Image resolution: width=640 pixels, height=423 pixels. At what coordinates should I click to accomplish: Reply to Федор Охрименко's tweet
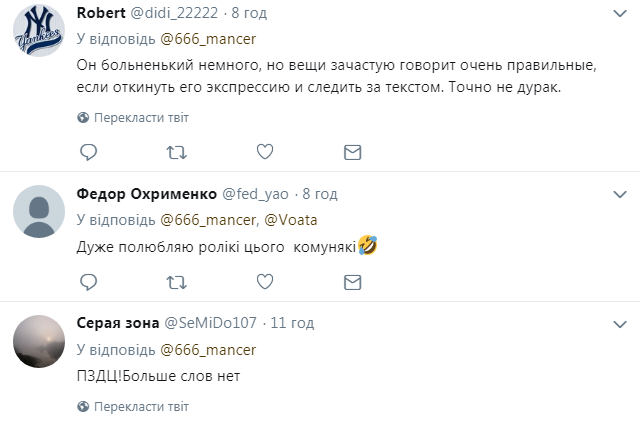pyautogui.click(x=88, y=282)
